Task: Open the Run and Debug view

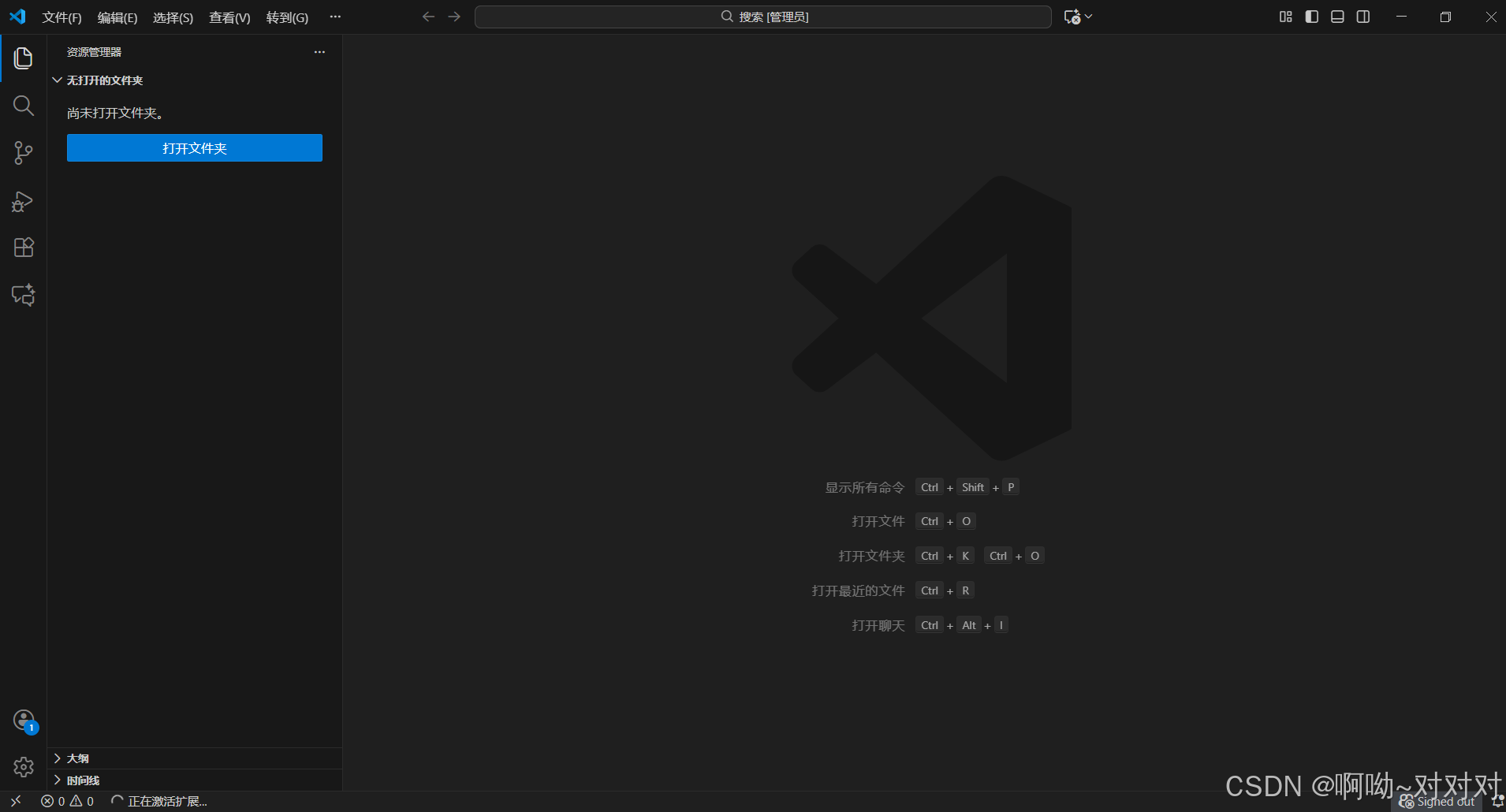Action: 24,201
